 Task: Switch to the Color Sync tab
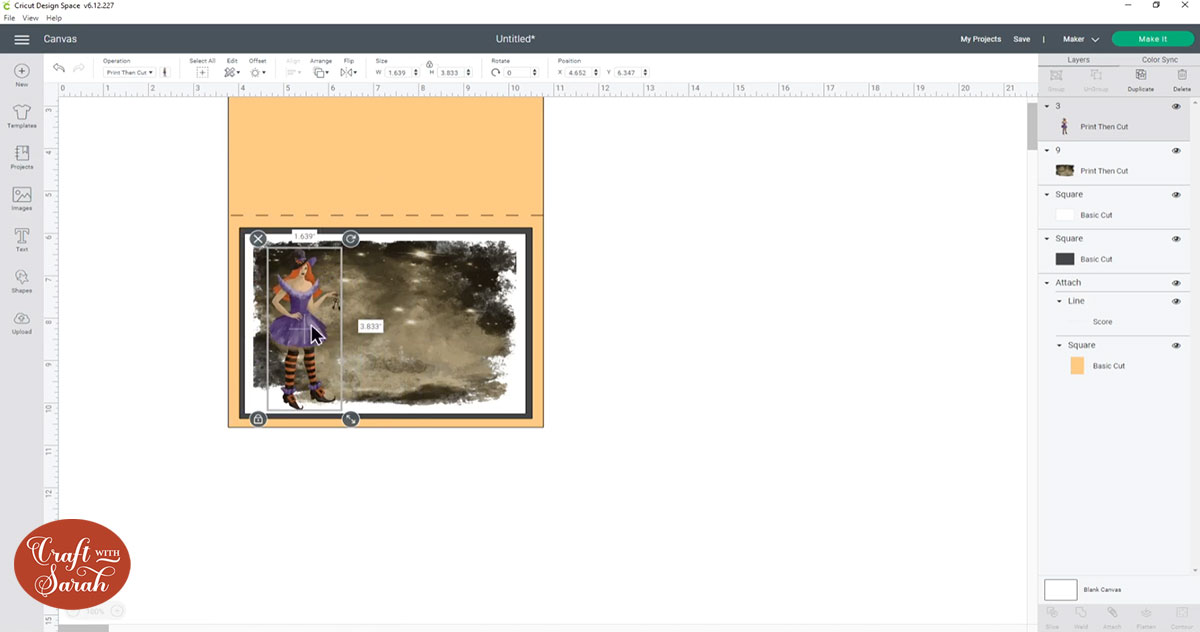click(x=1159, y=60)
